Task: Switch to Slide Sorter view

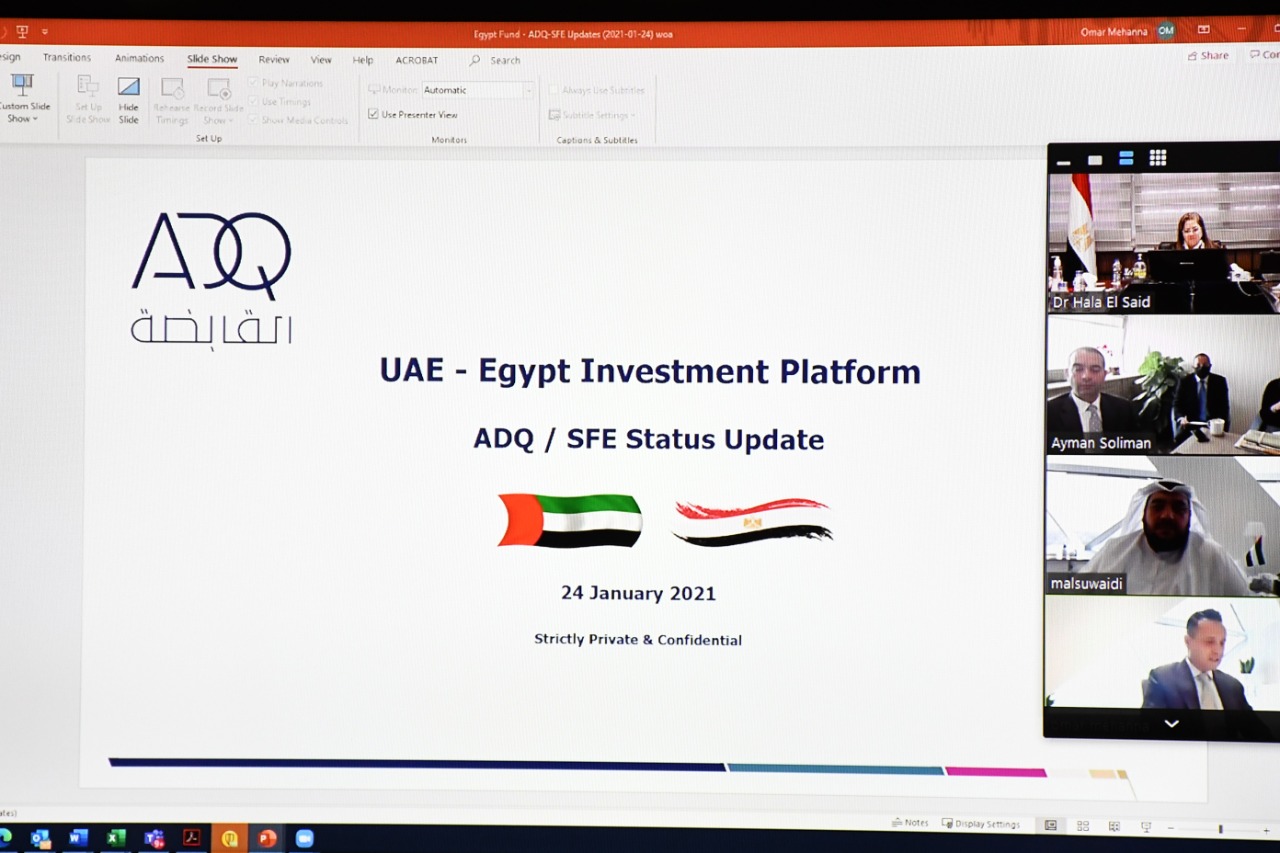Action: click(x=1083, y=826)
